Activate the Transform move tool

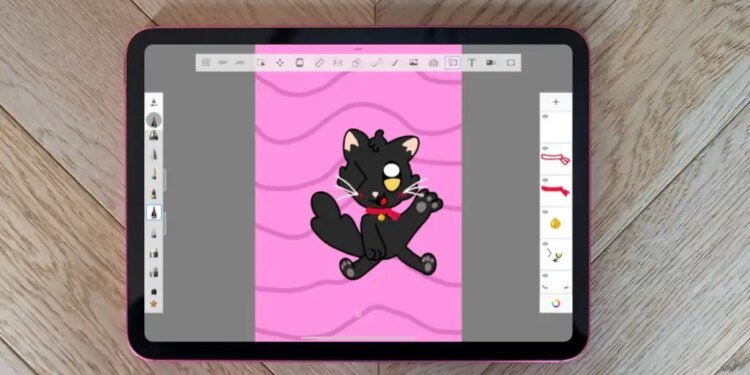280,63
